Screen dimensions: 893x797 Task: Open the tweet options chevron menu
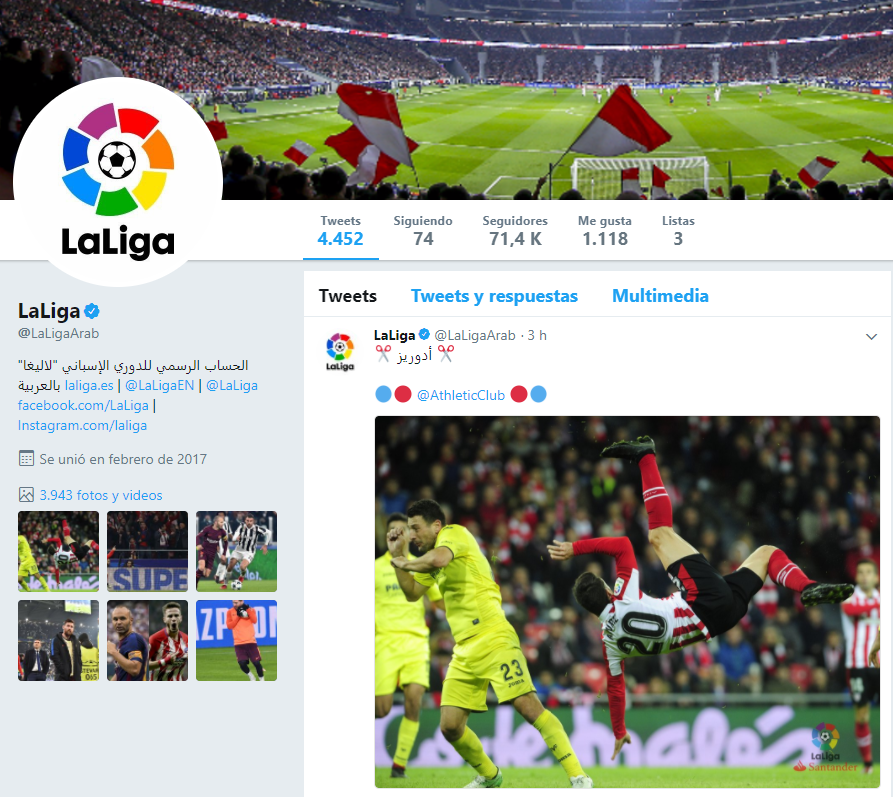coord(871,337)
